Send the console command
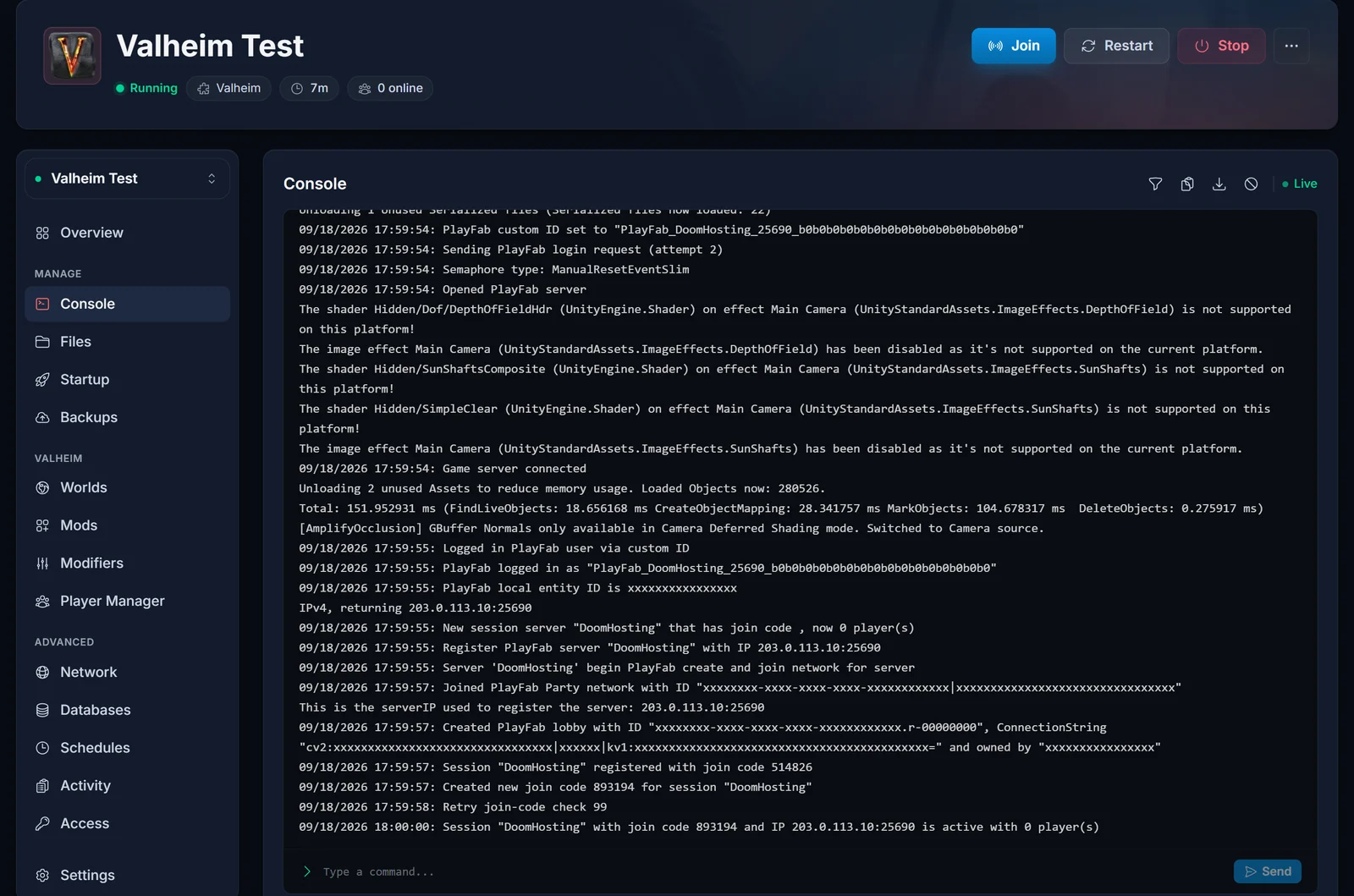Screen dimensions: 1354x896 pyautogui.click(x=1268, y=871)
